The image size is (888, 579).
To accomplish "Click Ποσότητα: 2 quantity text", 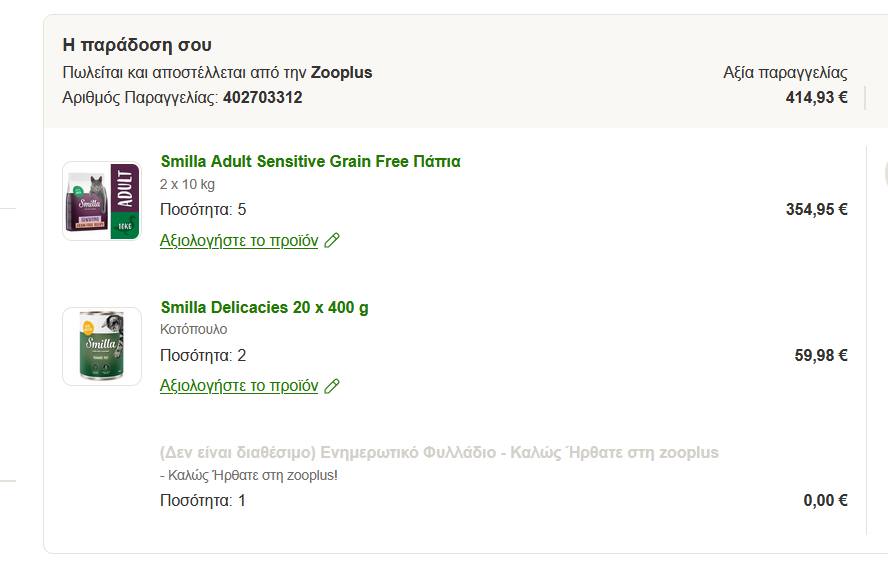I will (203, 355).
